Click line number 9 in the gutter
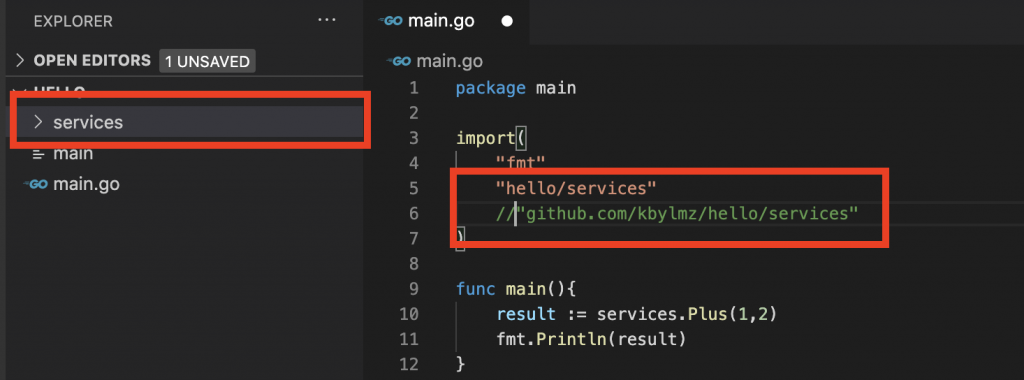 [413, 289]
